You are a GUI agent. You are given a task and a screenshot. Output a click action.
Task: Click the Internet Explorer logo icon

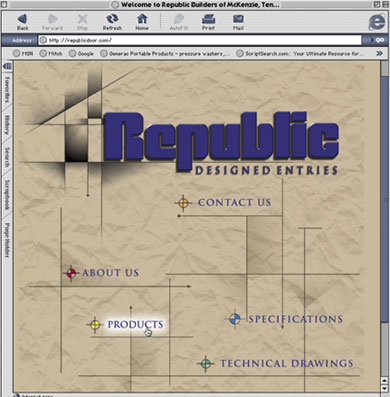pos(377,22)
